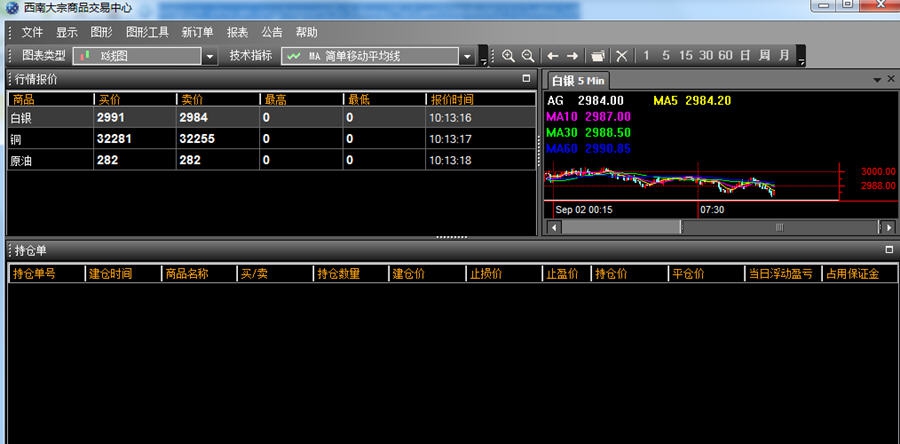The image size is (900, 444).
Task: Select the 30-minute timeframe
Action: [705, 56]
